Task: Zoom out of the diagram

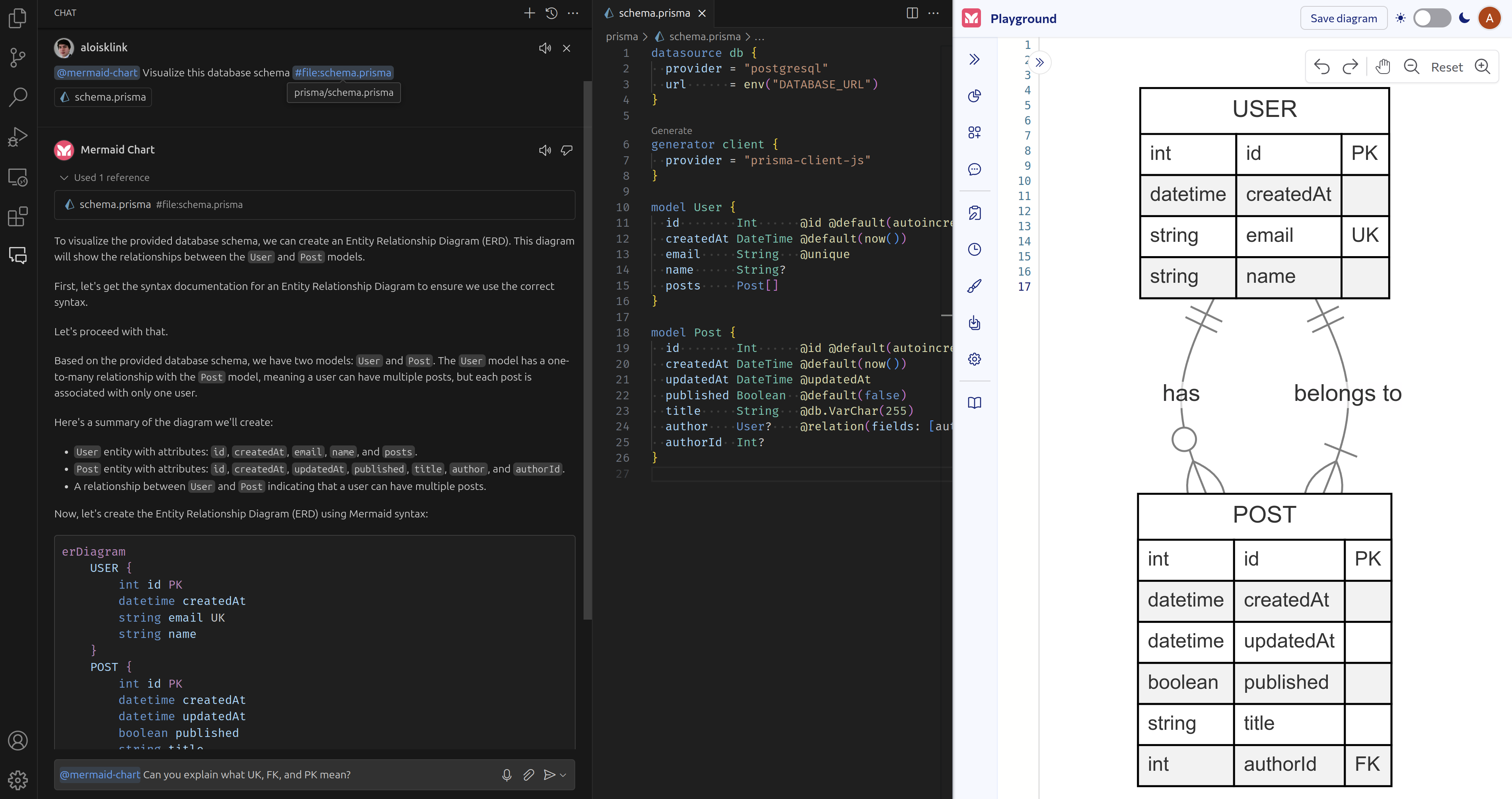Action: (x=1411, y=67)
